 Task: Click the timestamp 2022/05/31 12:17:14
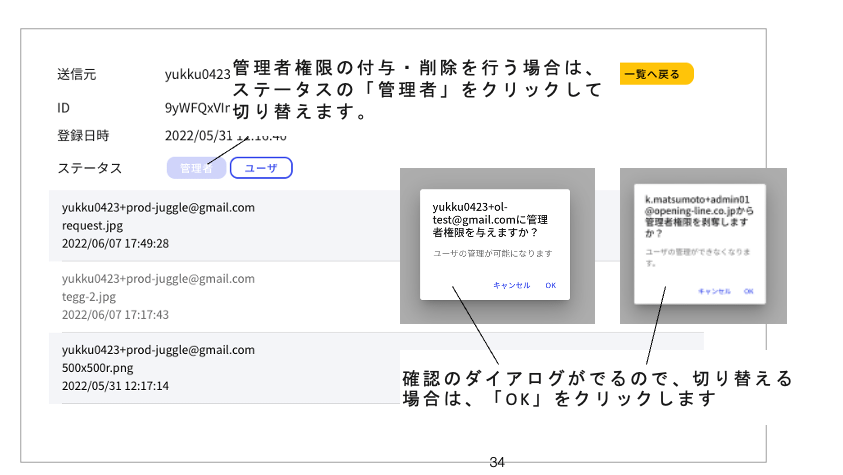click(x=115, y=385)
